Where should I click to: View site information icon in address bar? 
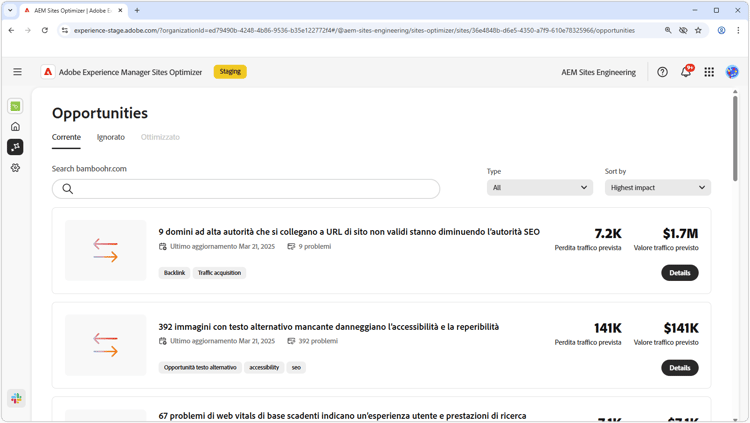(x=65, y=30)
